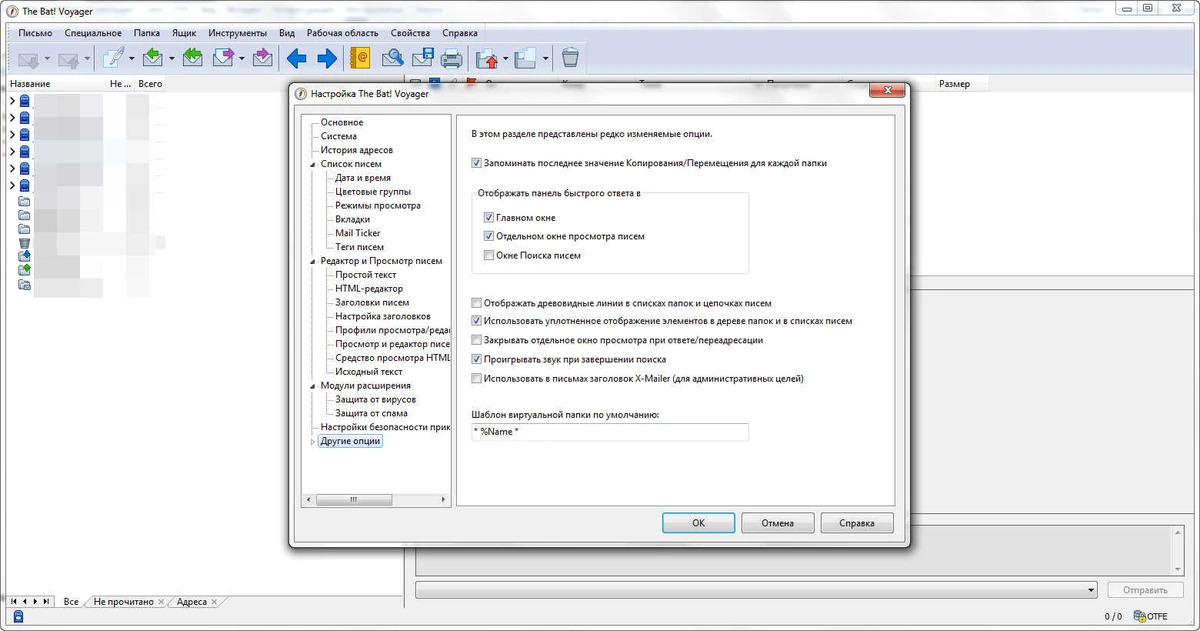
Task: Select the trash folder icon in folder tree
Action: (x=25, y=242)
